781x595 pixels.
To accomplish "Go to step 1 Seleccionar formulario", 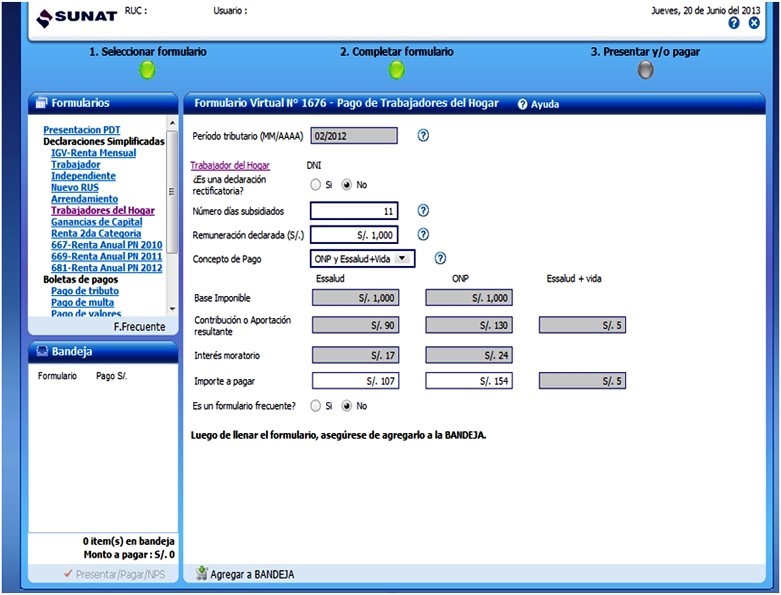I will pyautogui.click(x=147, y=52).
